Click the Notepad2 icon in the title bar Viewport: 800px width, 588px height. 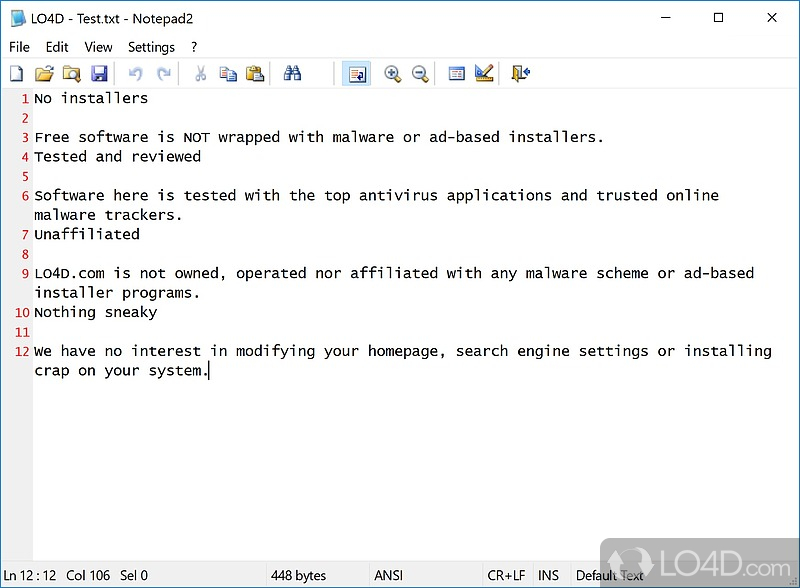[18, 19]
